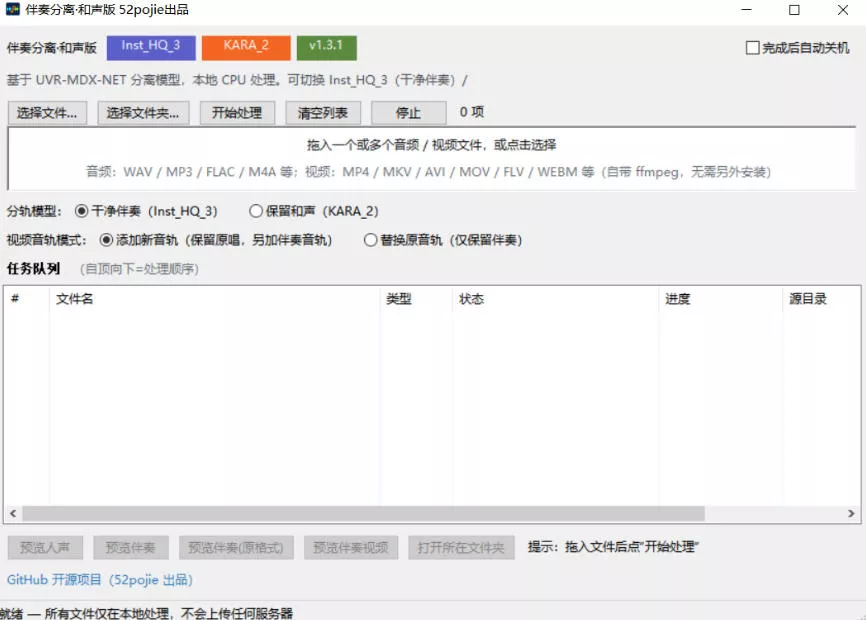Click the 停止 stop button
Screen dimensions: 866x620
point(408,113)
